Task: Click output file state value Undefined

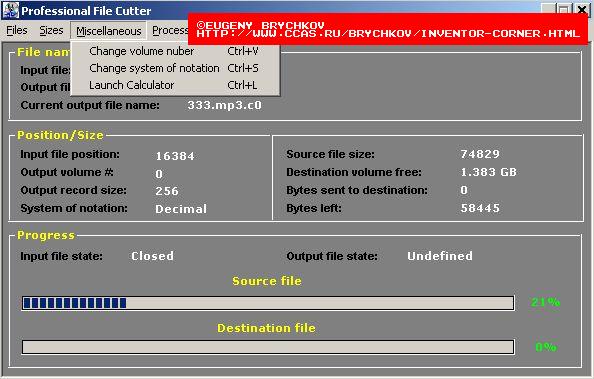Action: pyautogui.click(x=440, y=256)
